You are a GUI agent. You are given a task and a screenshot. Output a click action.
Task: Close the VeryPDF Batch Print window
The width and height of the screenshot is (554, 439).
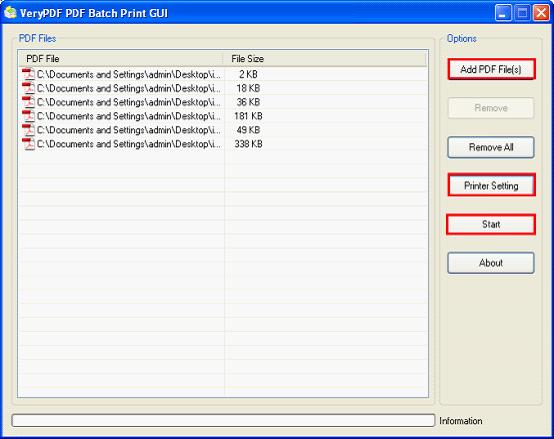(x=541, y=13)
